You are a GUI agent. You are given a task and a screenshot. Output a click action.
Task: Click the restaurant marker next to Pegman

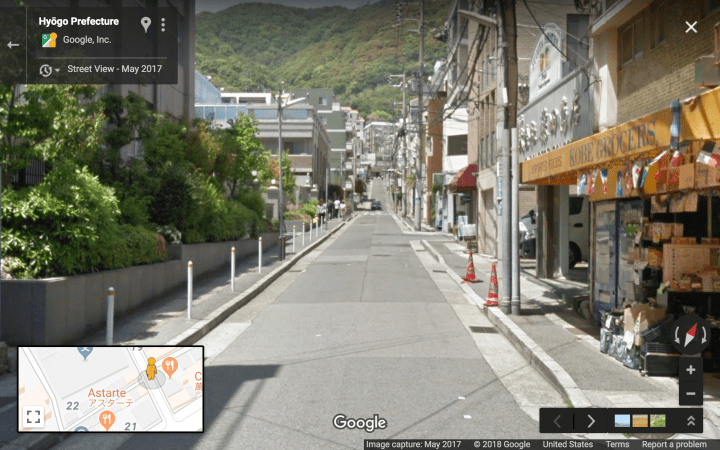click(170, 366)
